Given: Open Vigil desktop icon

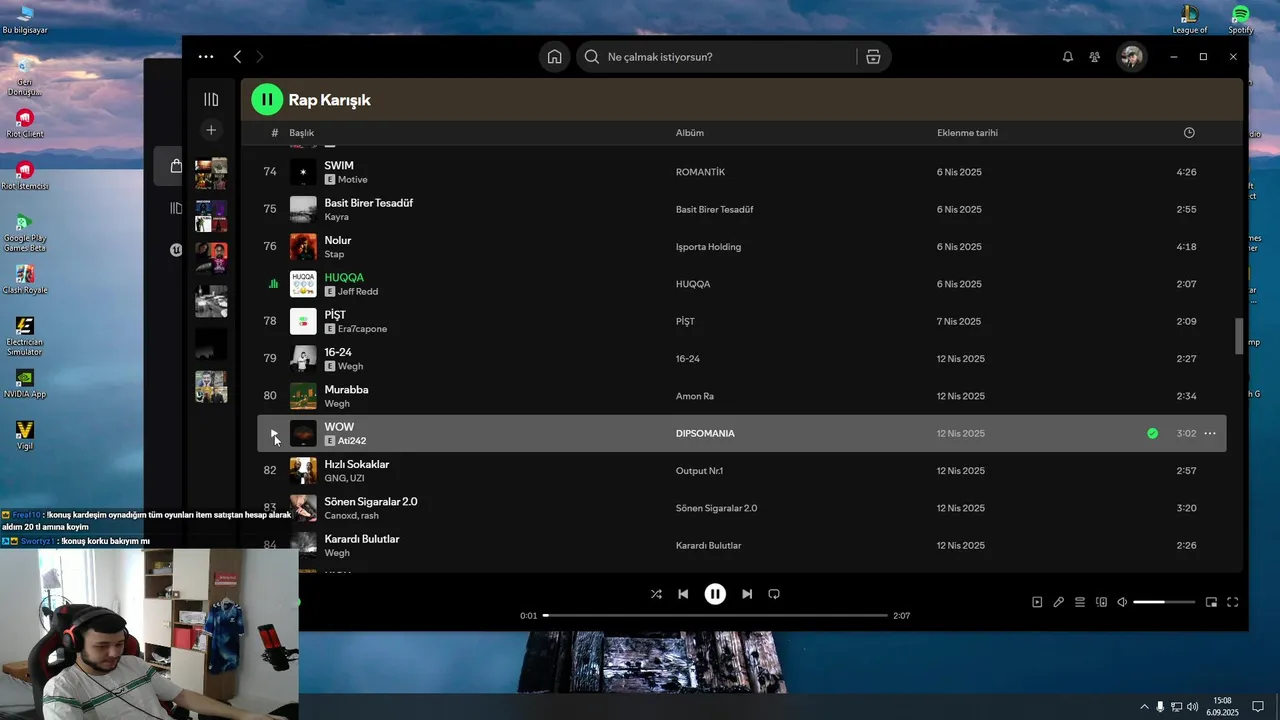Looking at the screenshot, I should click(25, 435).
